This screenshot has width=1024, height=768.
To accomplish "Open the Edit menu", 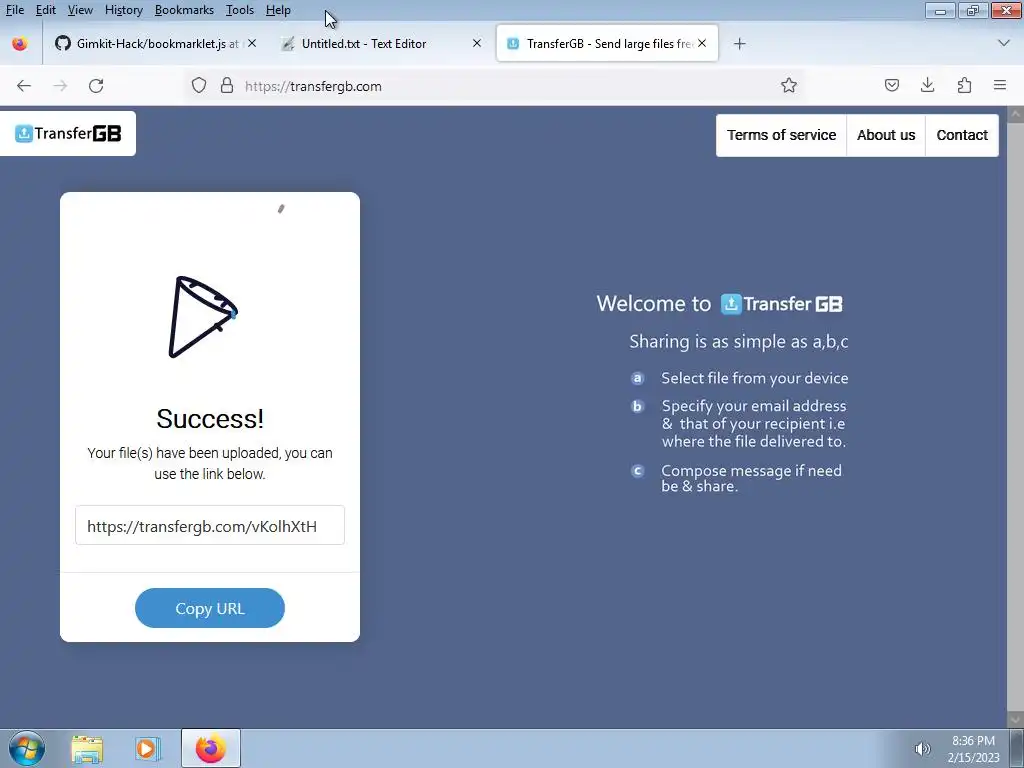I will coord(45,10).
